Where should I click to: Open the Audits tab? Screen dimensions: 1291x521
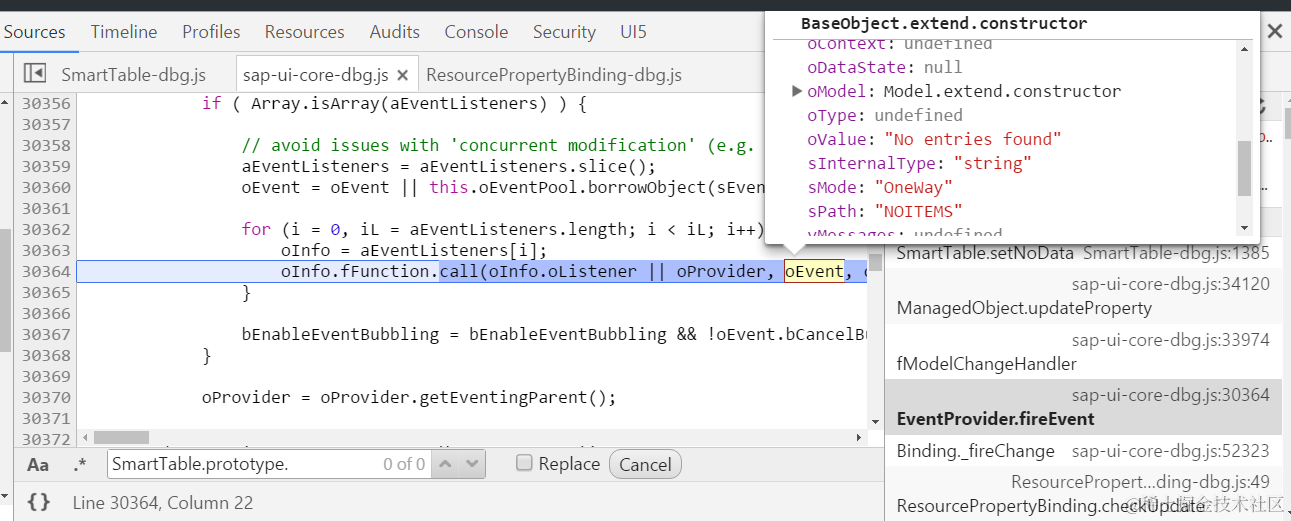pyautogui.click(x=394, y=32)
